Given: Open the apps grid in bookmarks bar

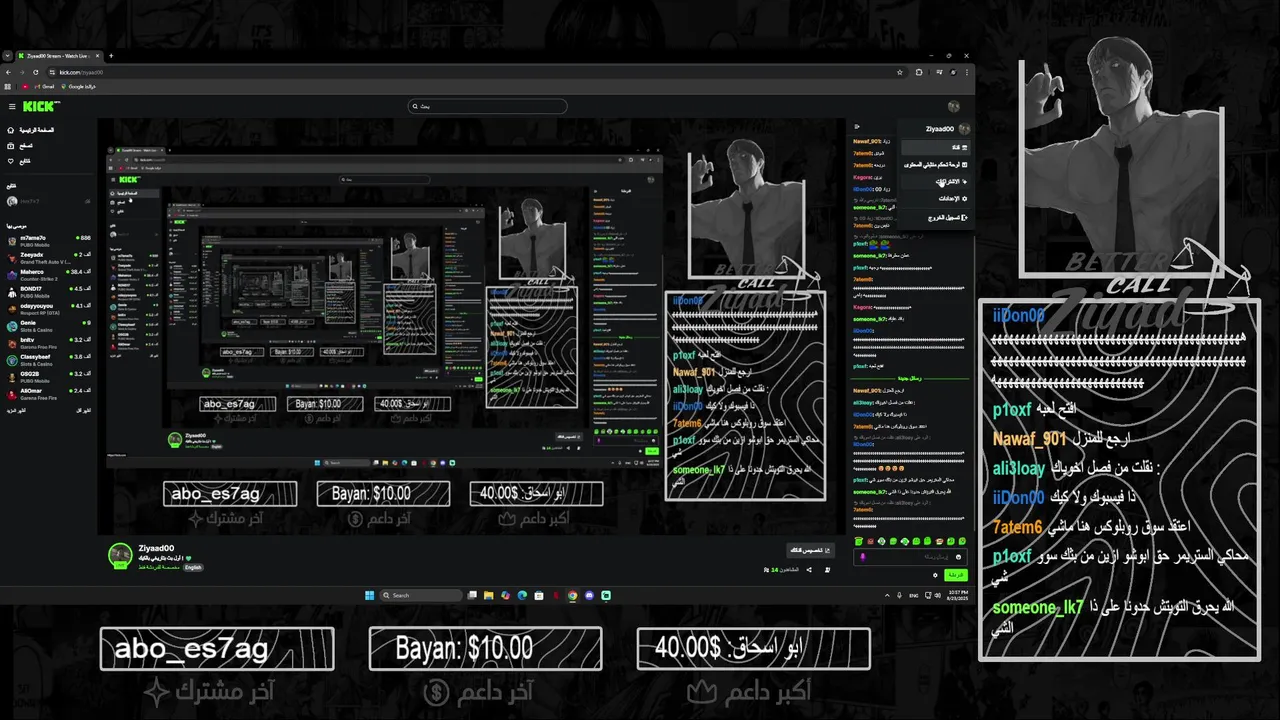Looking at the screenshot, I should click(x=7, y=87).
